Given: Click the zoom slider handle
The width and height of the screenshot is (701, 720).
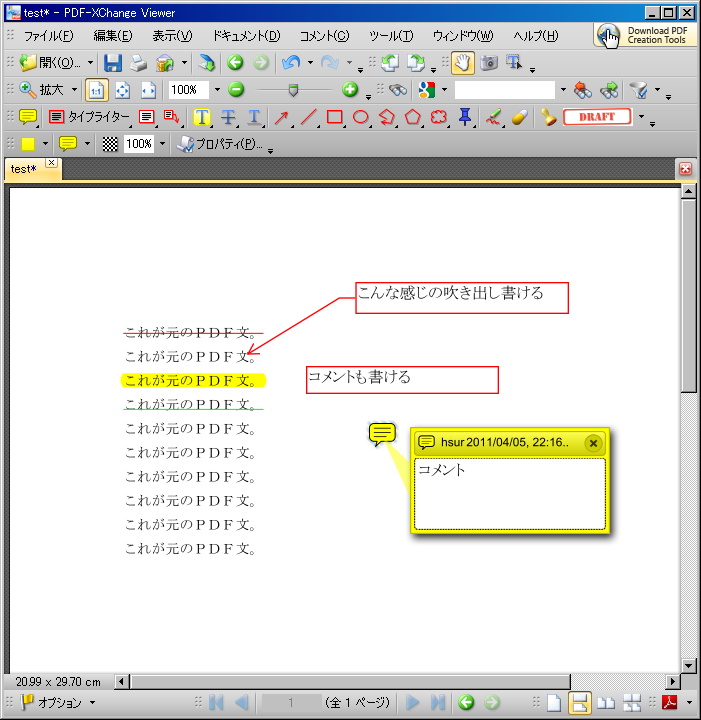Looking at the screenshot, I should tap(292, 90).
